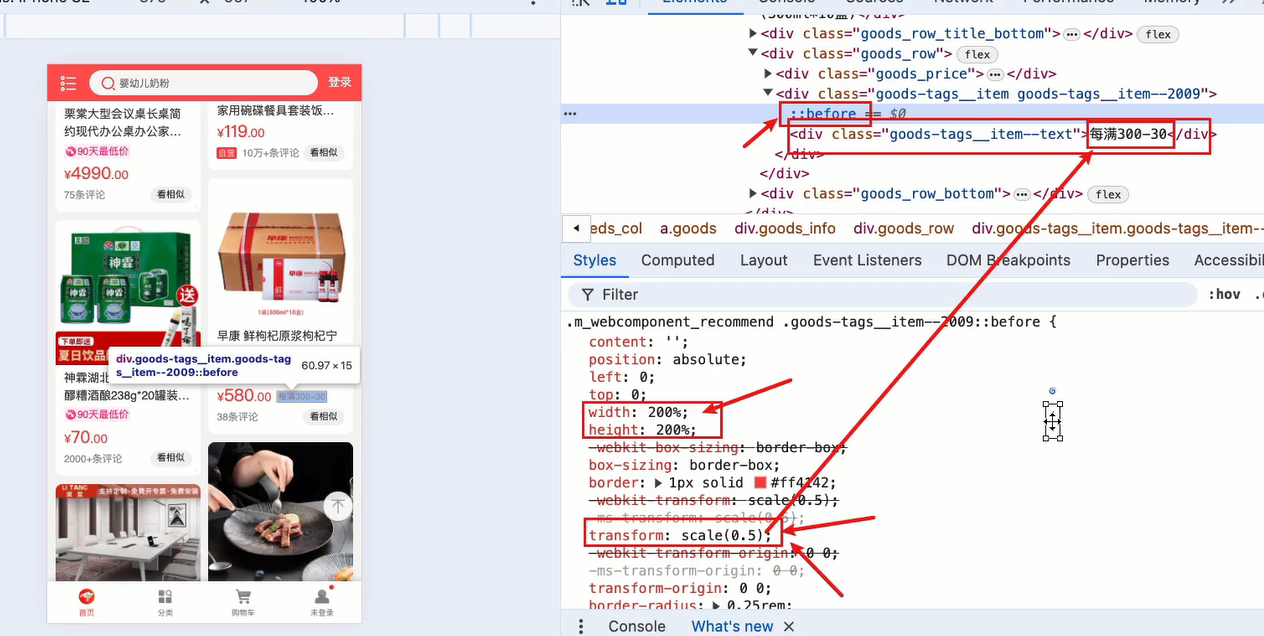Open the drawer three-dot menu beside Console
The height and width of the screenshot is (636, 1264).
[x=581, y=626]
